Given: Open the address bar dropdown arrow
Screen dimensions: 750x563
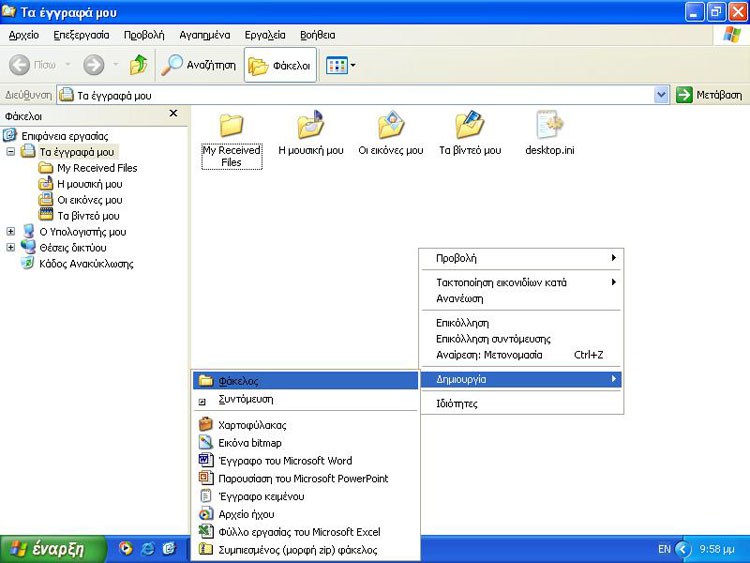Looking at the screenshot, I should [661, 95].
